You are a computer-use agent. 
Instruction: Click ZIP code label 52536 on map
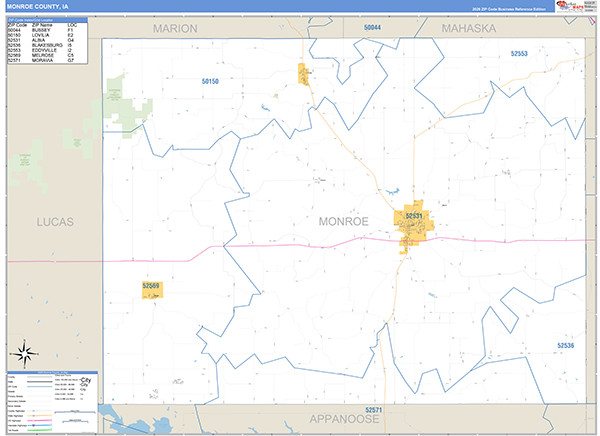tap(566, 345)
